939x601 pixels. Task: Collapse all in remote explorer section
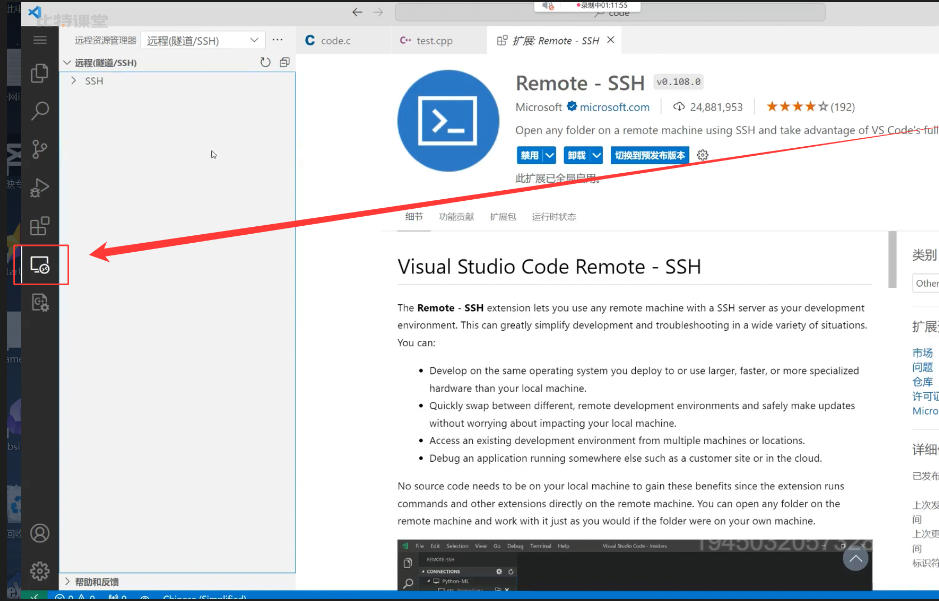(x=284, y=62)
